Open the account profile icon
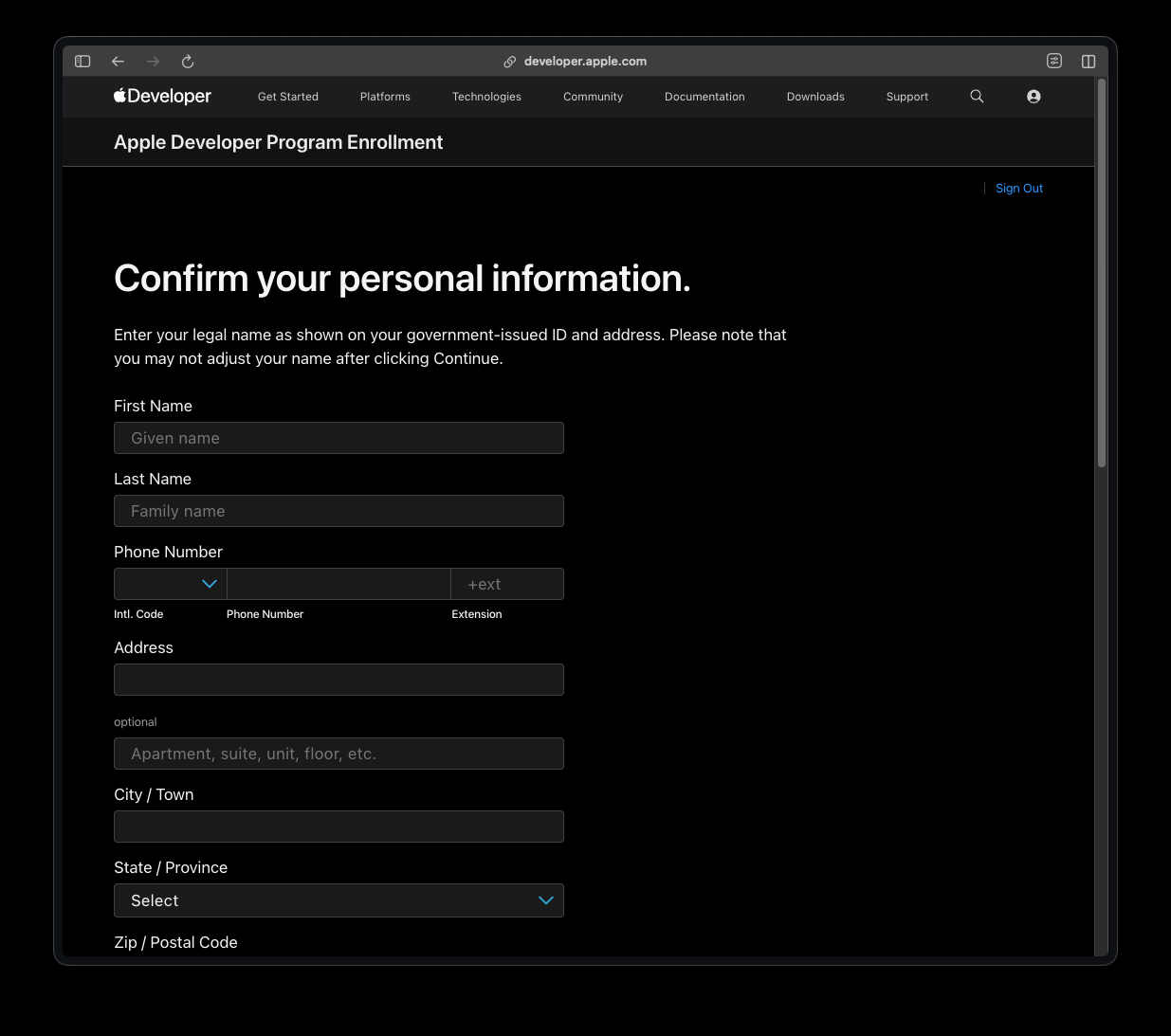 click(1034, 96)
